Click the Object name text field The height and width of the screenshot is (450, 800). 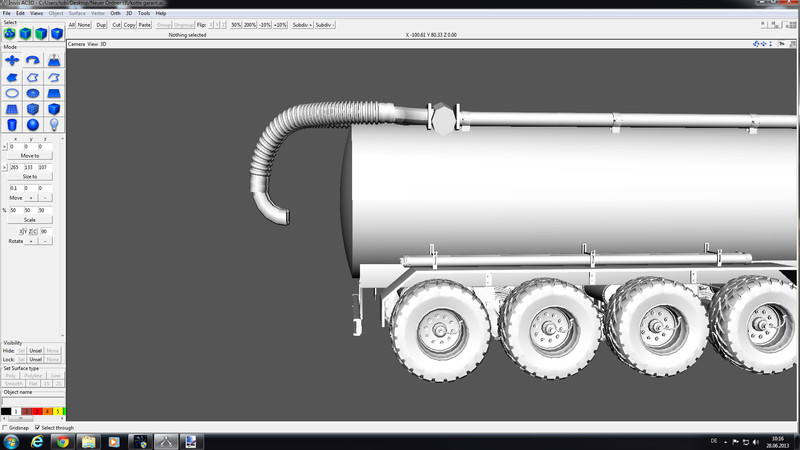click(x=33, y=401)
